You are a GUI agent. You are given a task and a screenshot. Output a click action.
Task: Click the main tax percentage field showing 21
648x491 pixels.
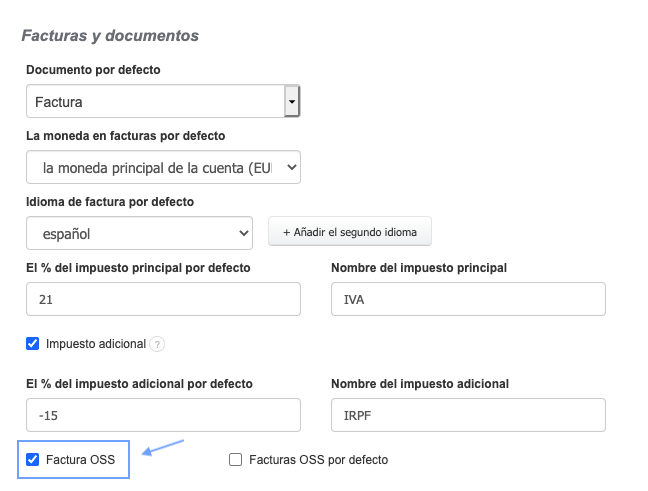[163, 299]
